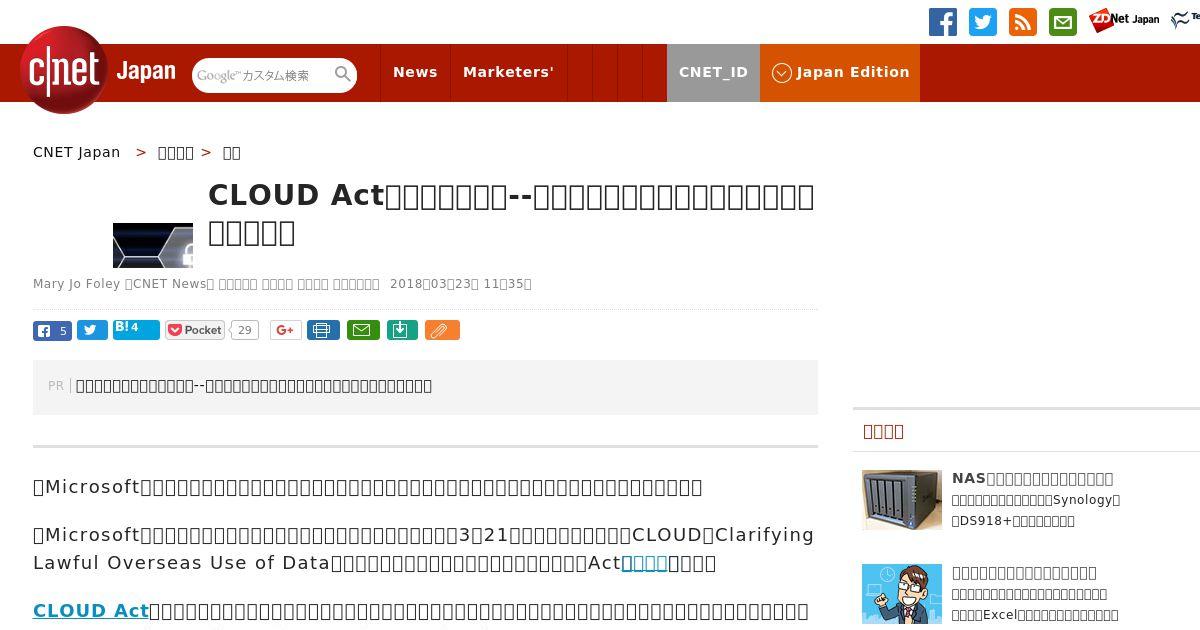Click the green newsletter mail icon in top bar
Screen dimensions: 1200x630
[1063, 22]
